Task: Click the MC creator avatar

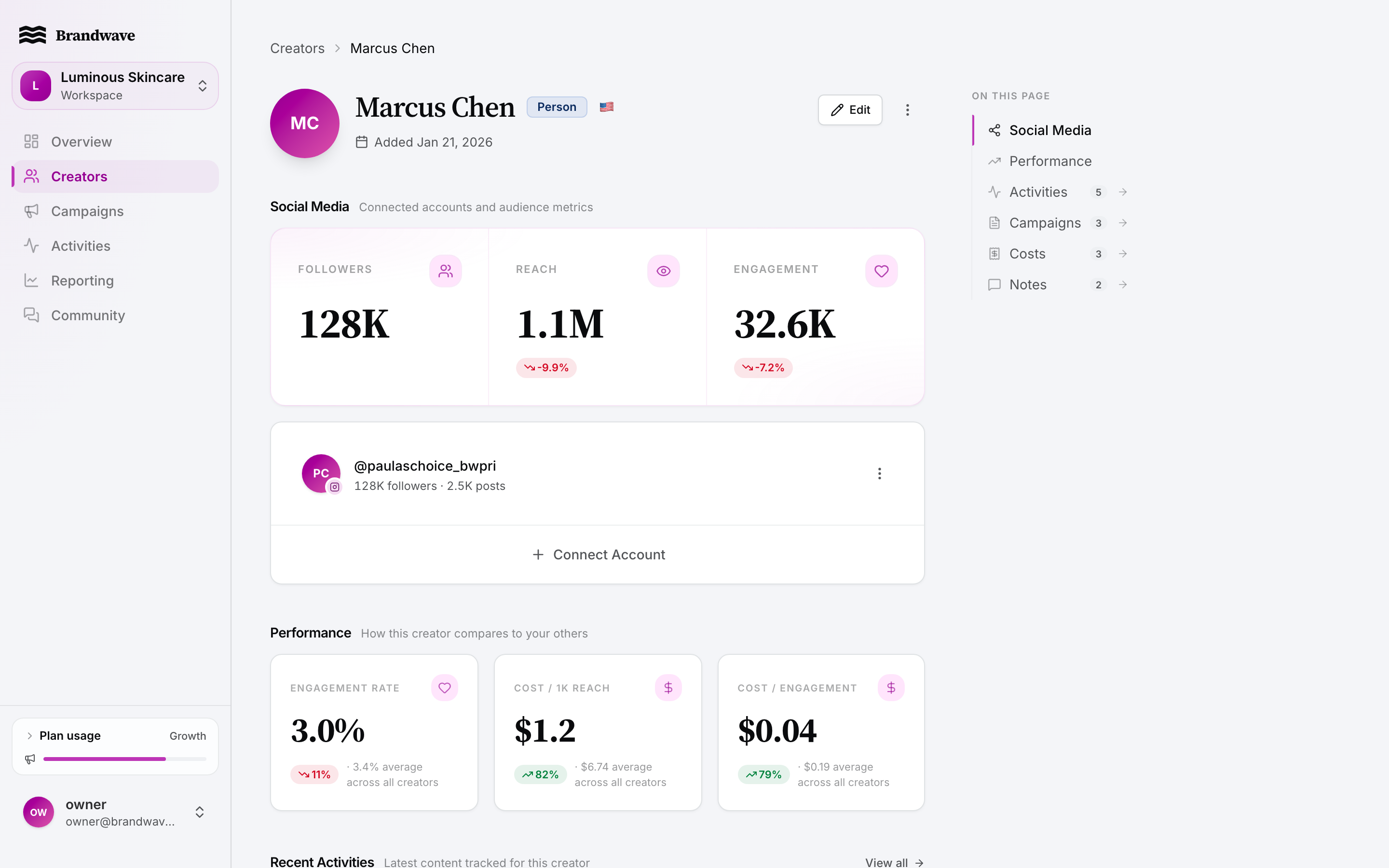Action: click(305, 123)
